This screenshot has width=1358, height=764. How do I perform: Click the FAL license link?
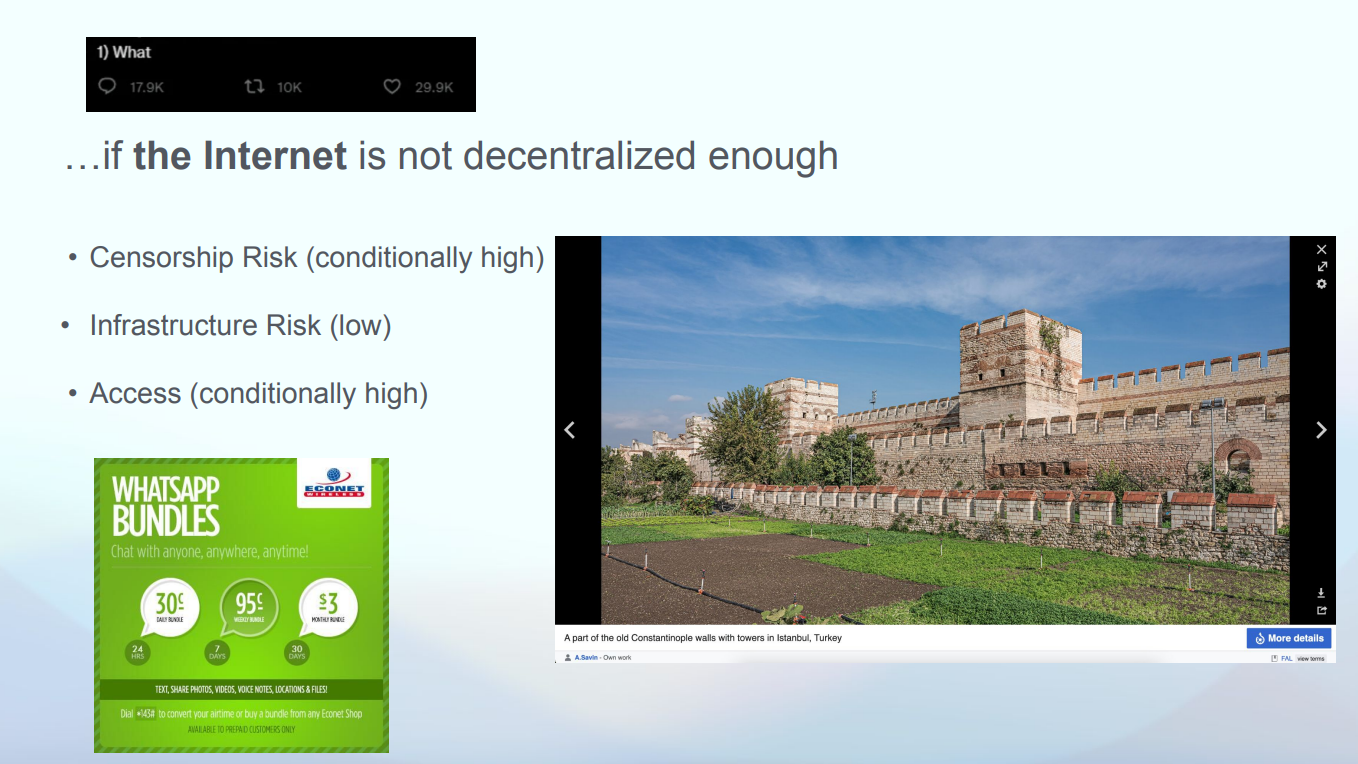click(x=1286, y=658)
